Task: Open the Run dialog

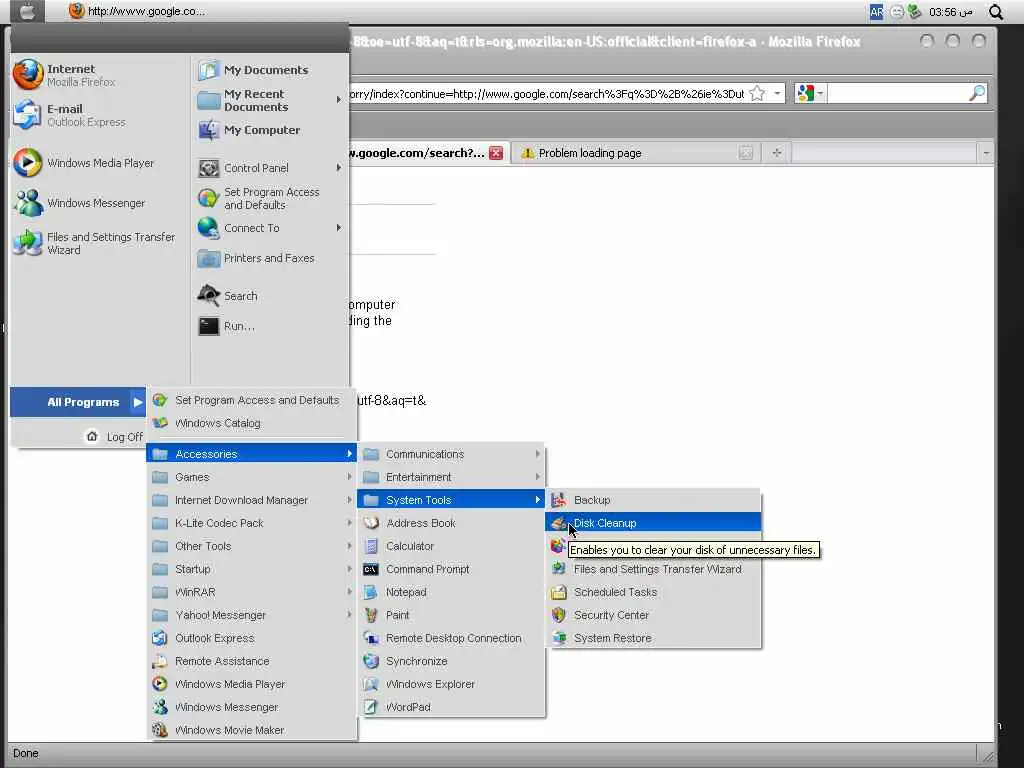Action: [227, 326]
